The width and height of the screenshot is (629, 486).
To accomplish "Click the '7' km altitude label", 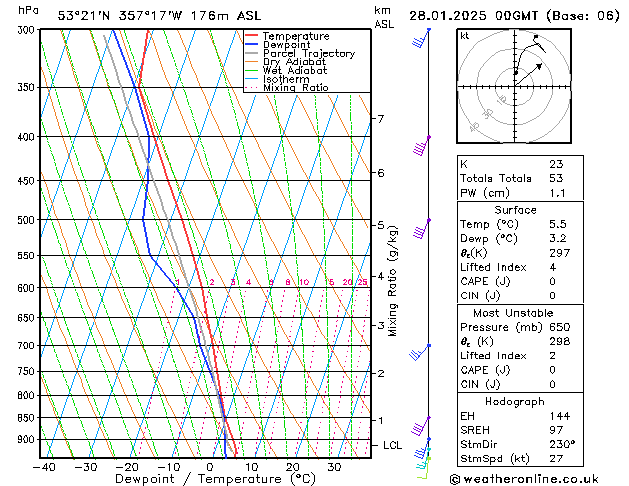I will coord(381,119).
